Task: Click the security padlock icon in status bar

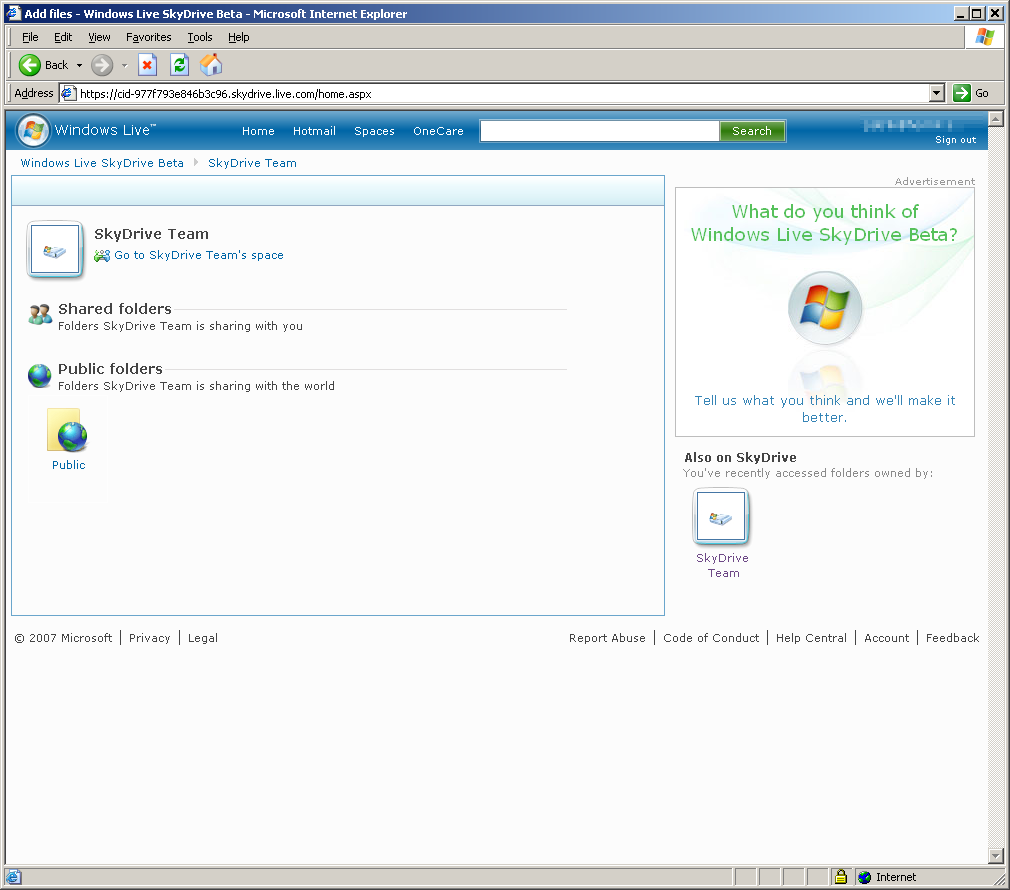Action: [841, 876]
